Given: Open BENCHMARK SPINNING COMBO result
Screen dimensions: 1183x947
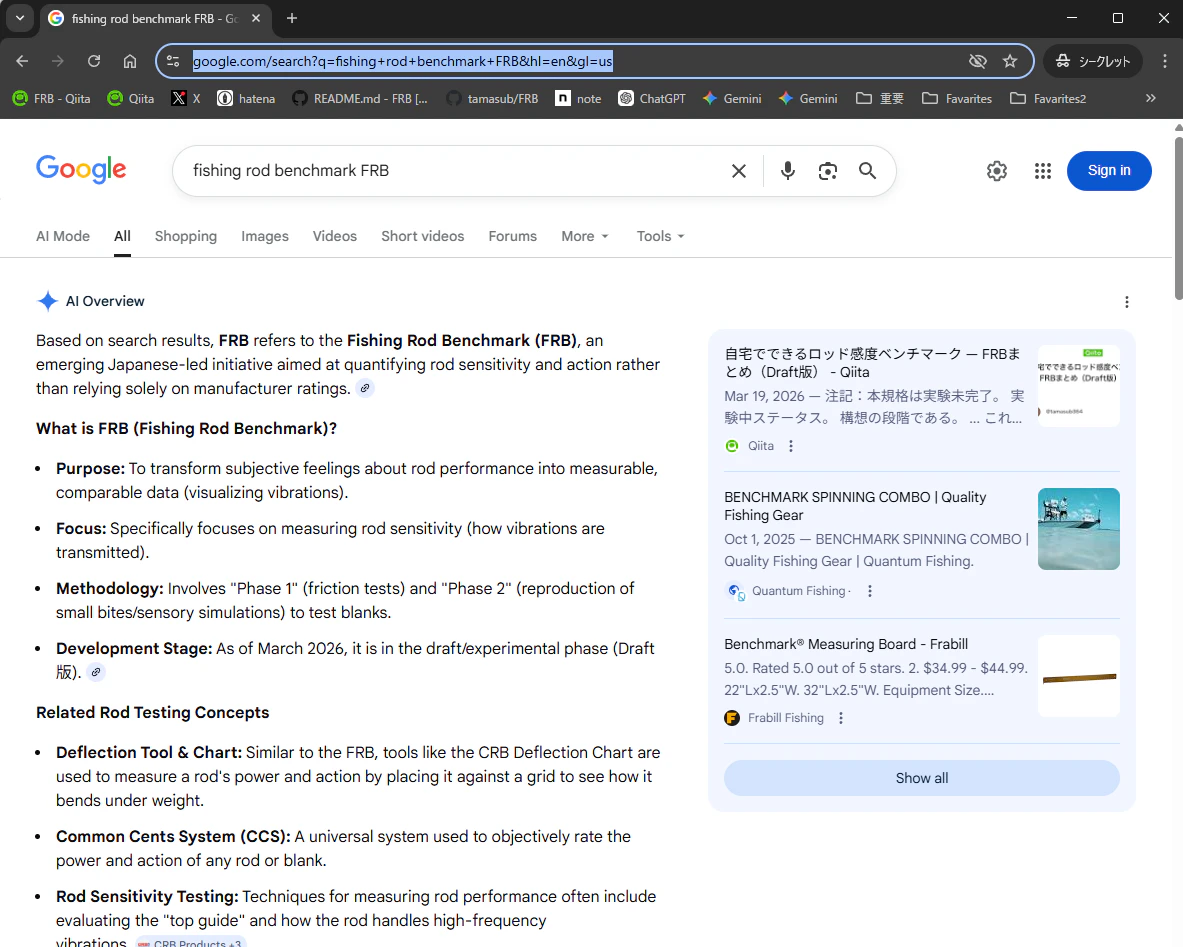Looking at the screenshot, I should [855, 506].
